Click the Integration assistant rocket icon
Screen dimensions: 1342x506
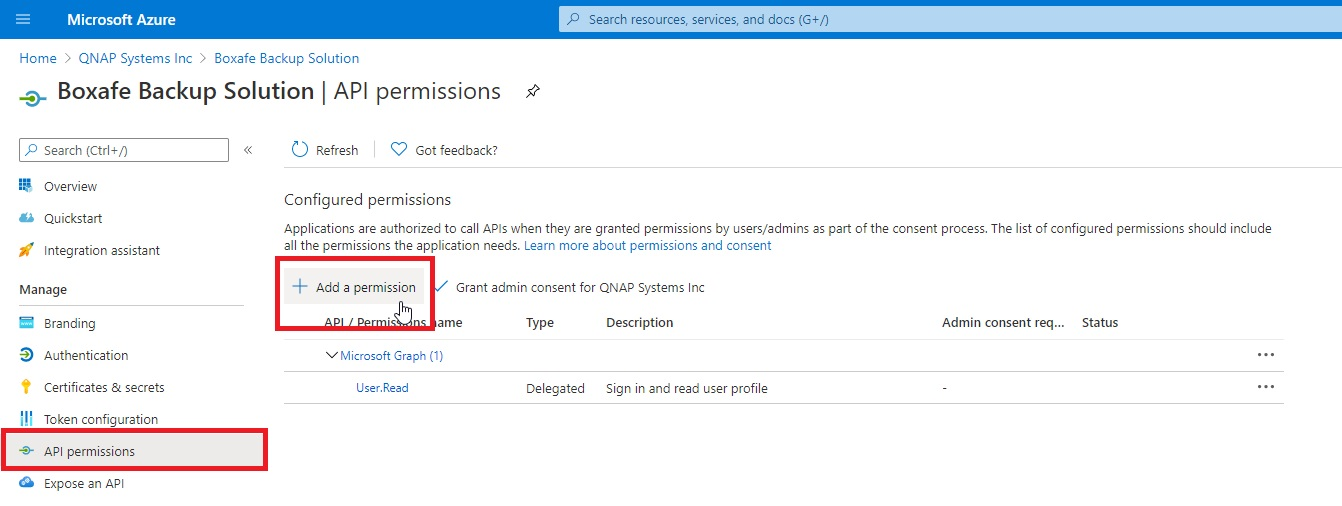pyautogui.click(x=27, y=250)
